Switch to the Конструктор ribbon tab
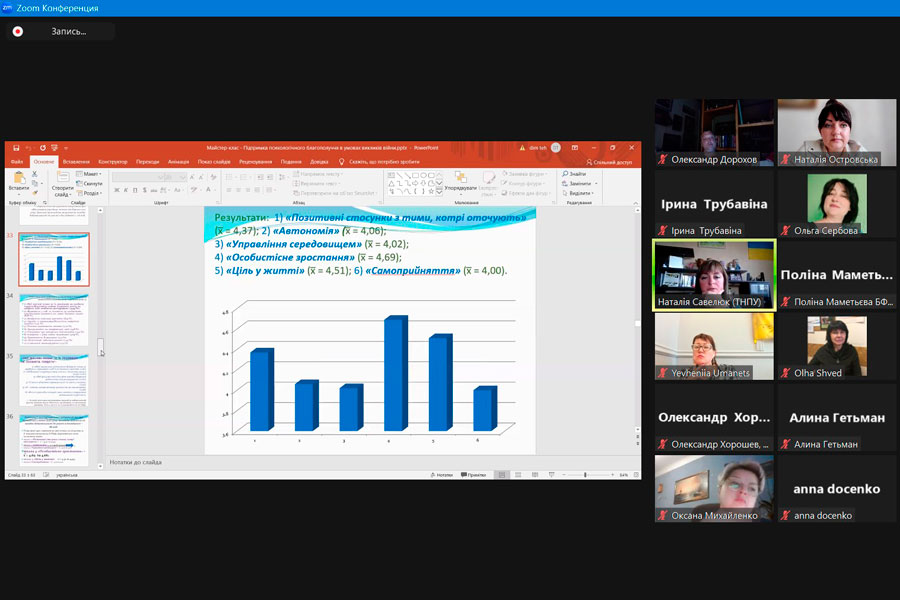Screen dimensions: 900x600 point(112,162)
